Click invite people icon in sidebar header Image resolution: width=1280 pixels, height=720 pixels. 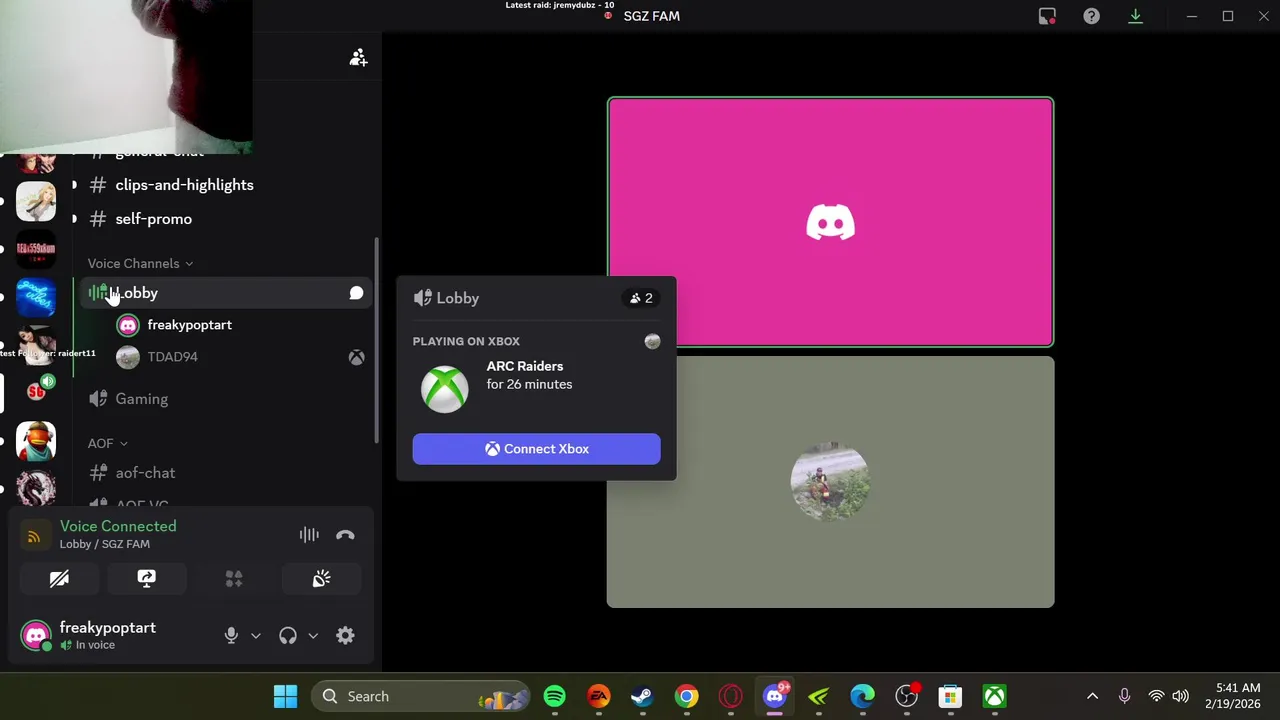(358, 58)
